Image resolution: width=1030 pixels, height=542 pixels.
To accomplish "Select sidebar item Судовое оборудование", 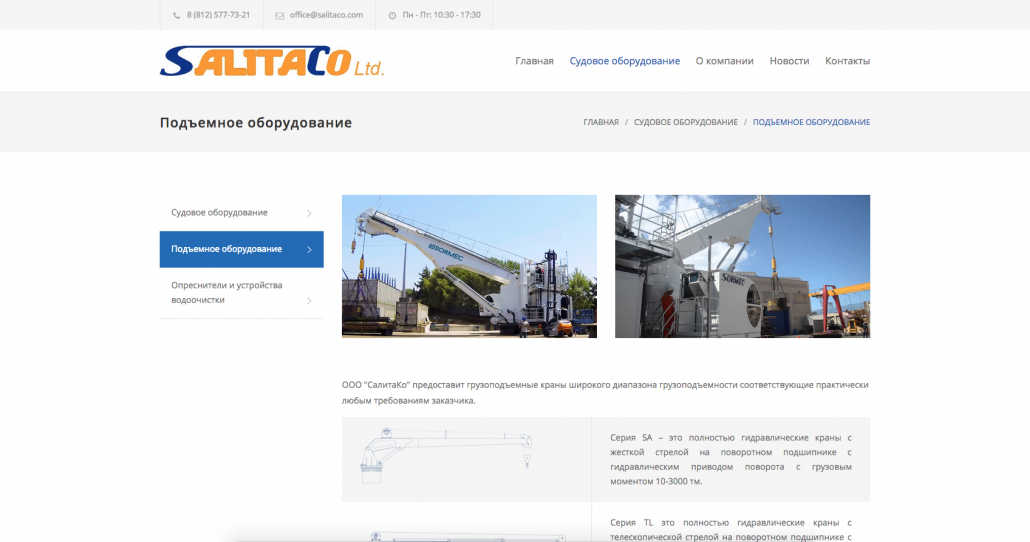I will click(242, 213).
